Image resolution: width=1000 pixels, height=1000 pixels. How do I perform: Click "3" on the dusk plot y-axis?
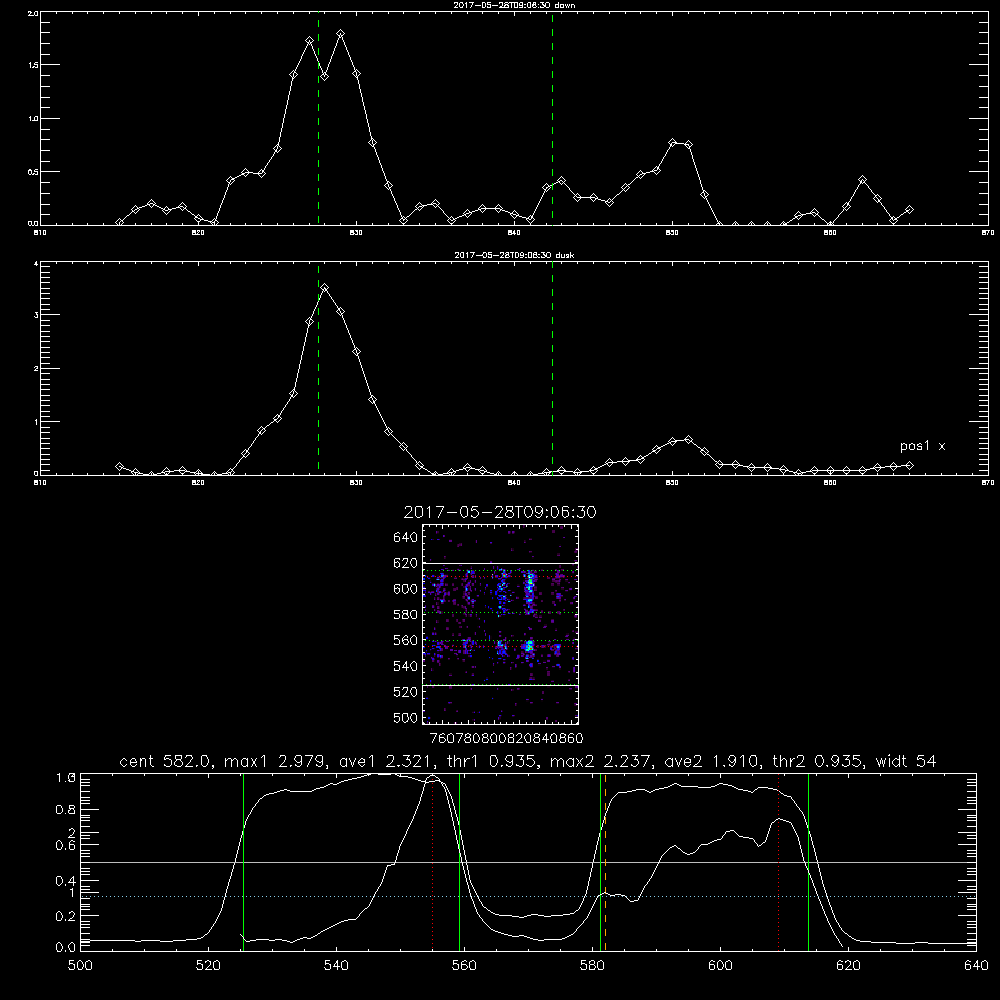(34, 315)
